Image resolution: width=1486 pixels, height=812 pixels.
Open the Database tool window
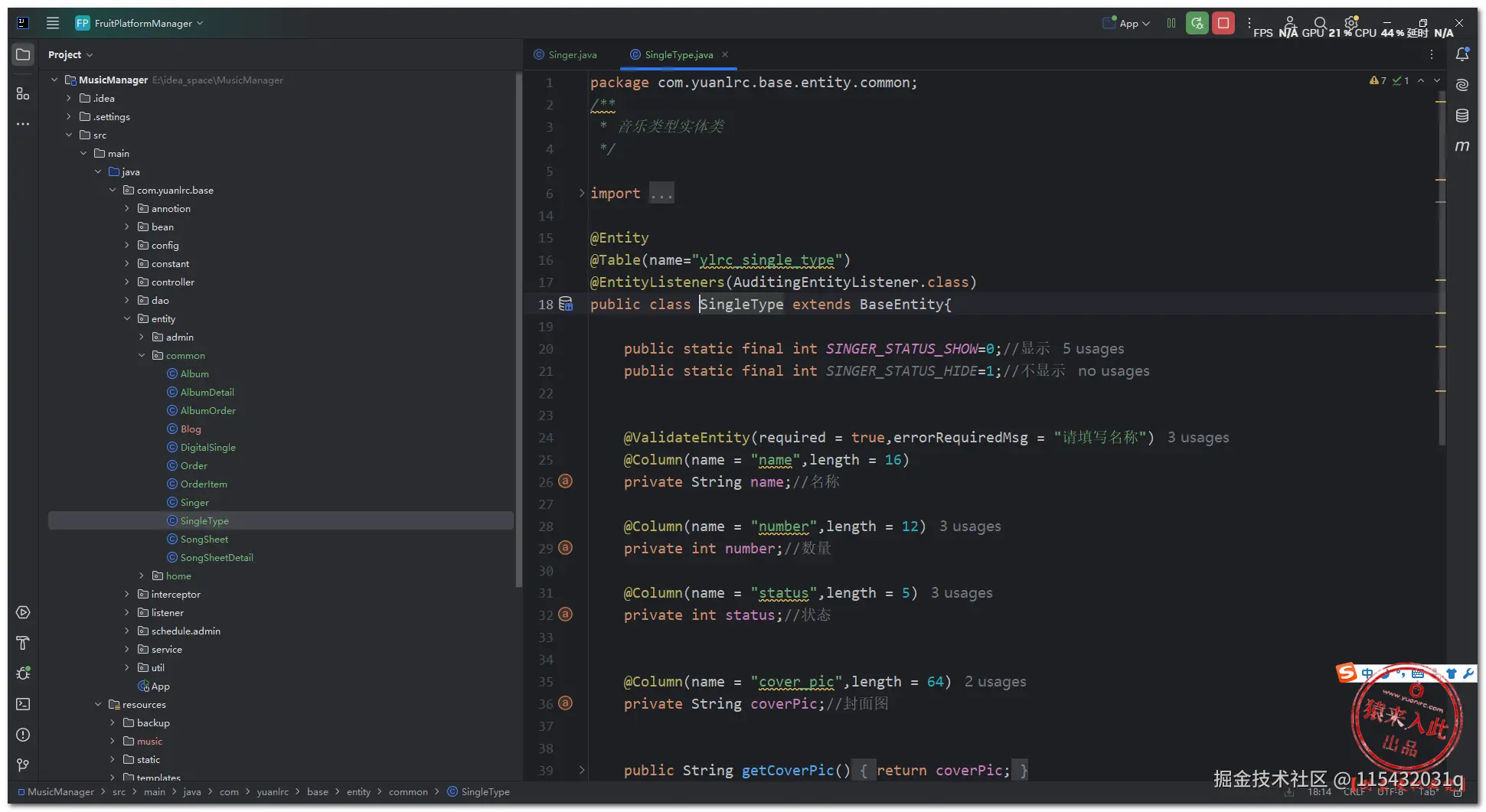tap(1462, 116)
